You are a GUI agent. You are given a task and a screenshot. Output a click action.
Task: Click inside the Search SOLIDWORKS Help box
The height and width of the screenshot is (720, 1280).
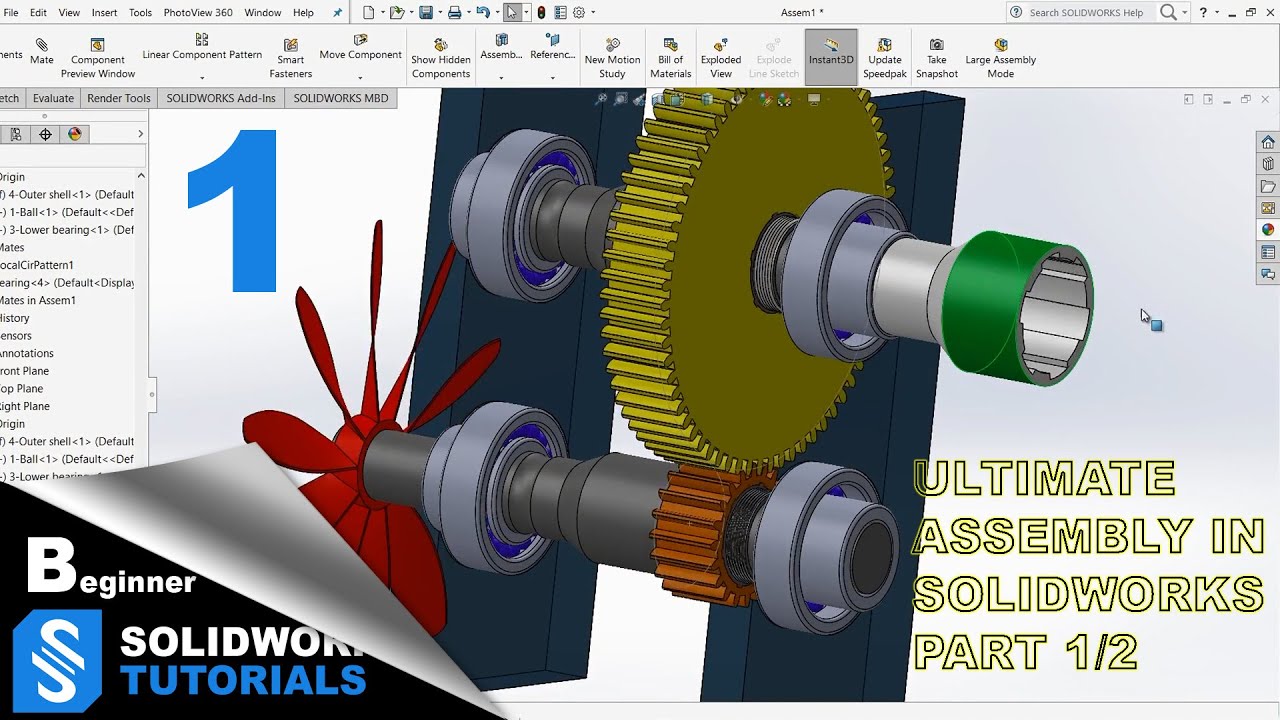tap(1090, 12)
